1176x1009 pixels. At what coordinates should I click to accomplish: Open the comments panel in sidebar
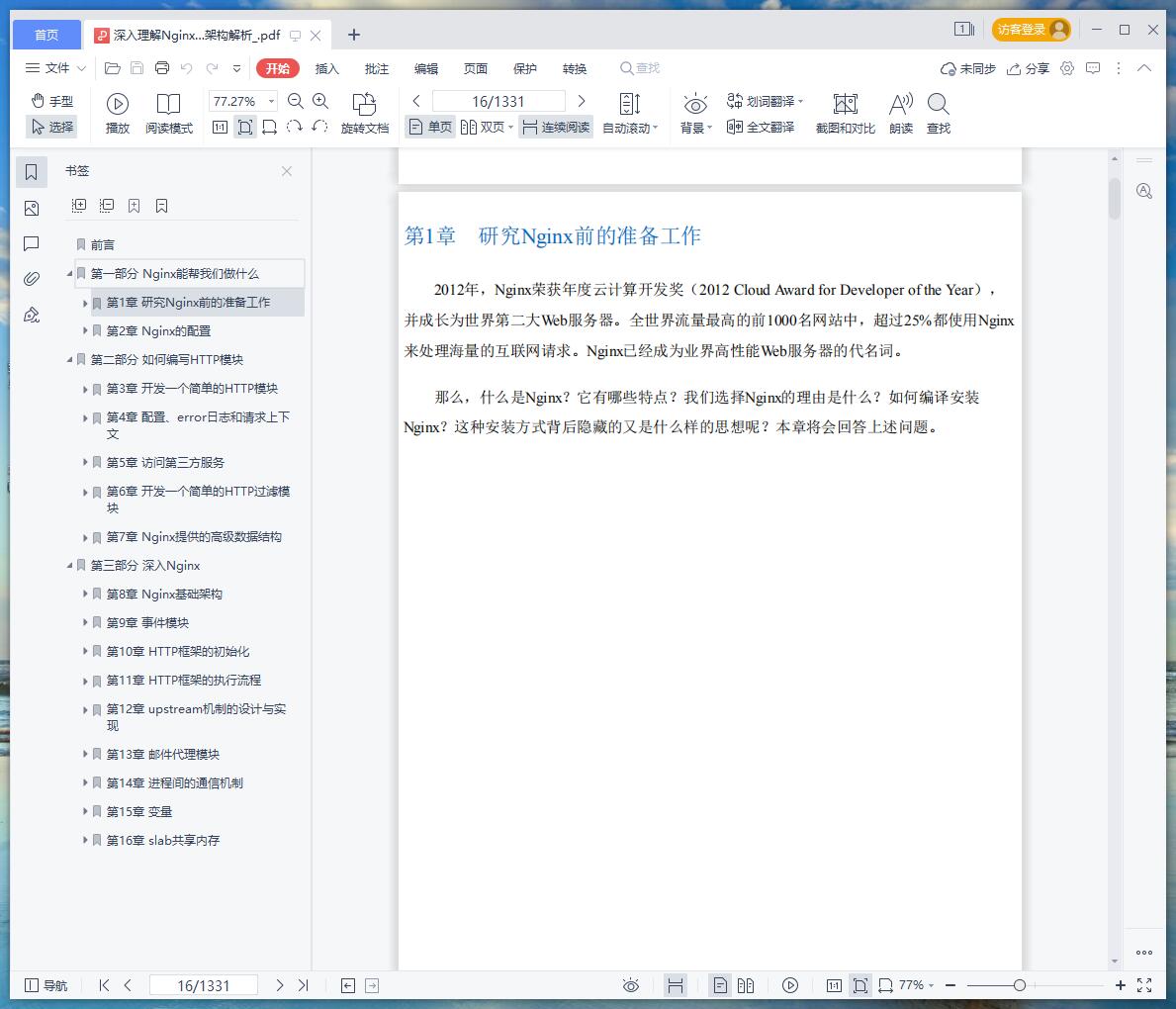pos(32,243)
